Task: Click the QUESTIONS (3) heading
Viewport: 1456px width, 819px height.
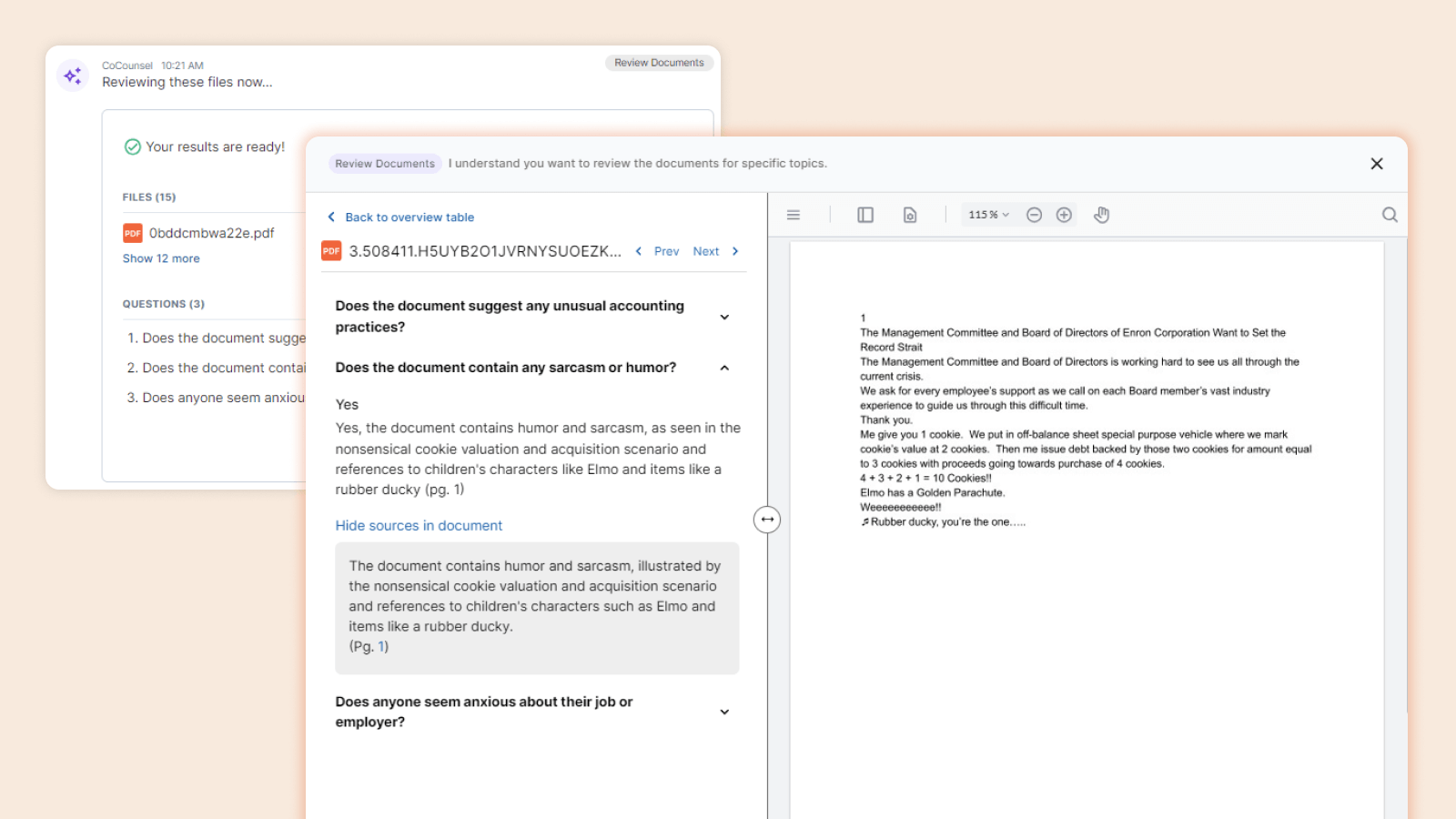Action: (164, 304)
